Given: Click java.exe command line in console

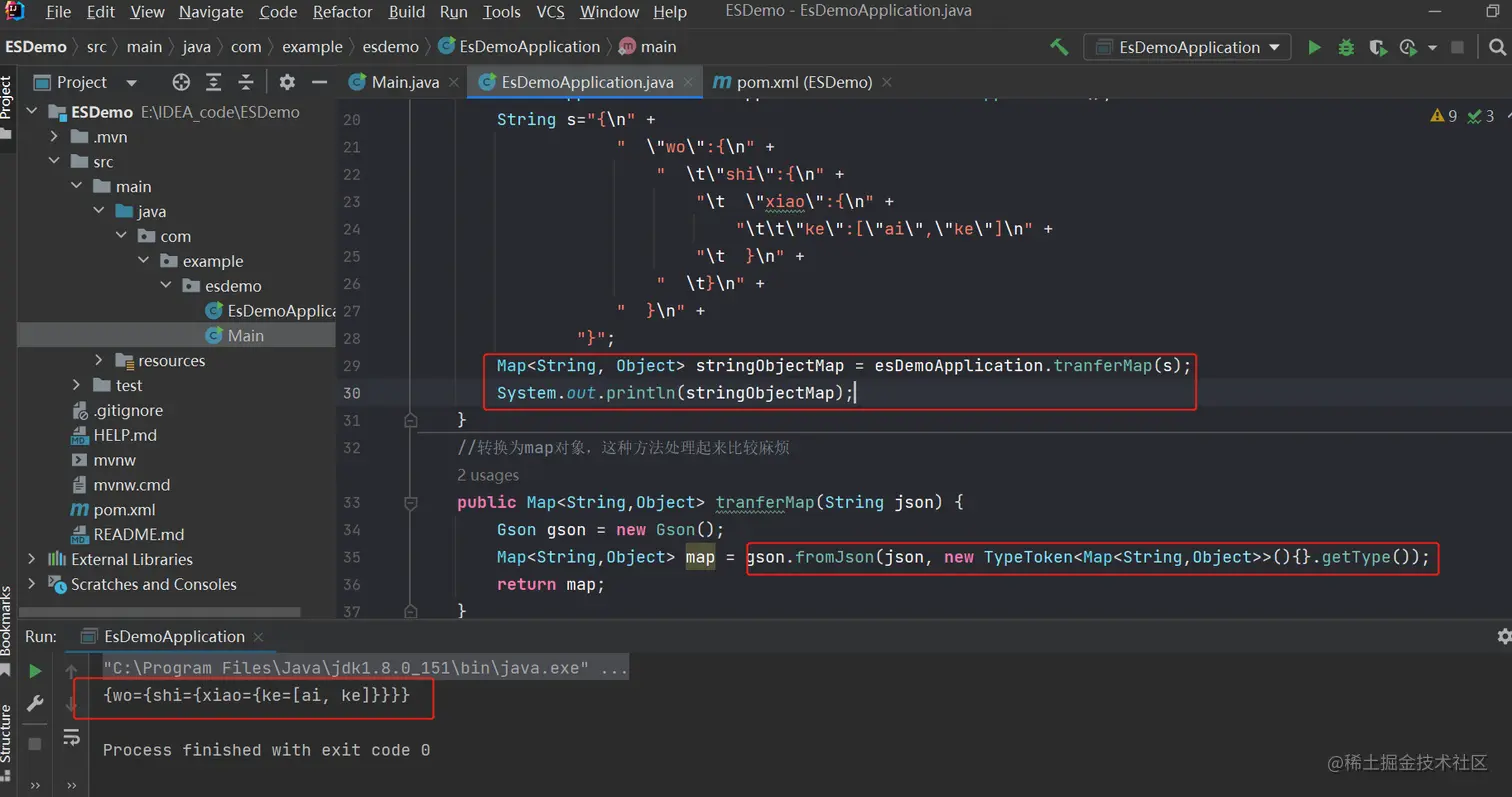Looking at the screenshot, I should [x=365, y=667].
